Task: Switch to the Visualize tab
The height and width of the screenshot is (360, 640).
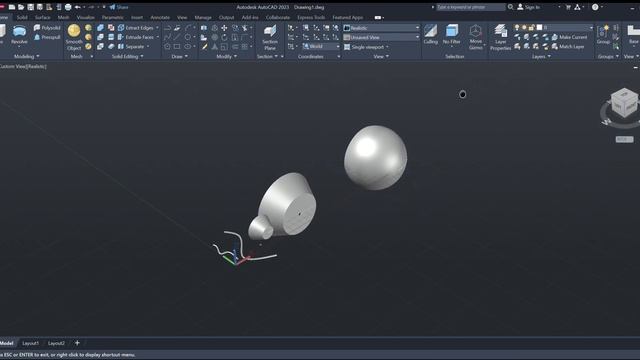Action: [x=86, y=18]
